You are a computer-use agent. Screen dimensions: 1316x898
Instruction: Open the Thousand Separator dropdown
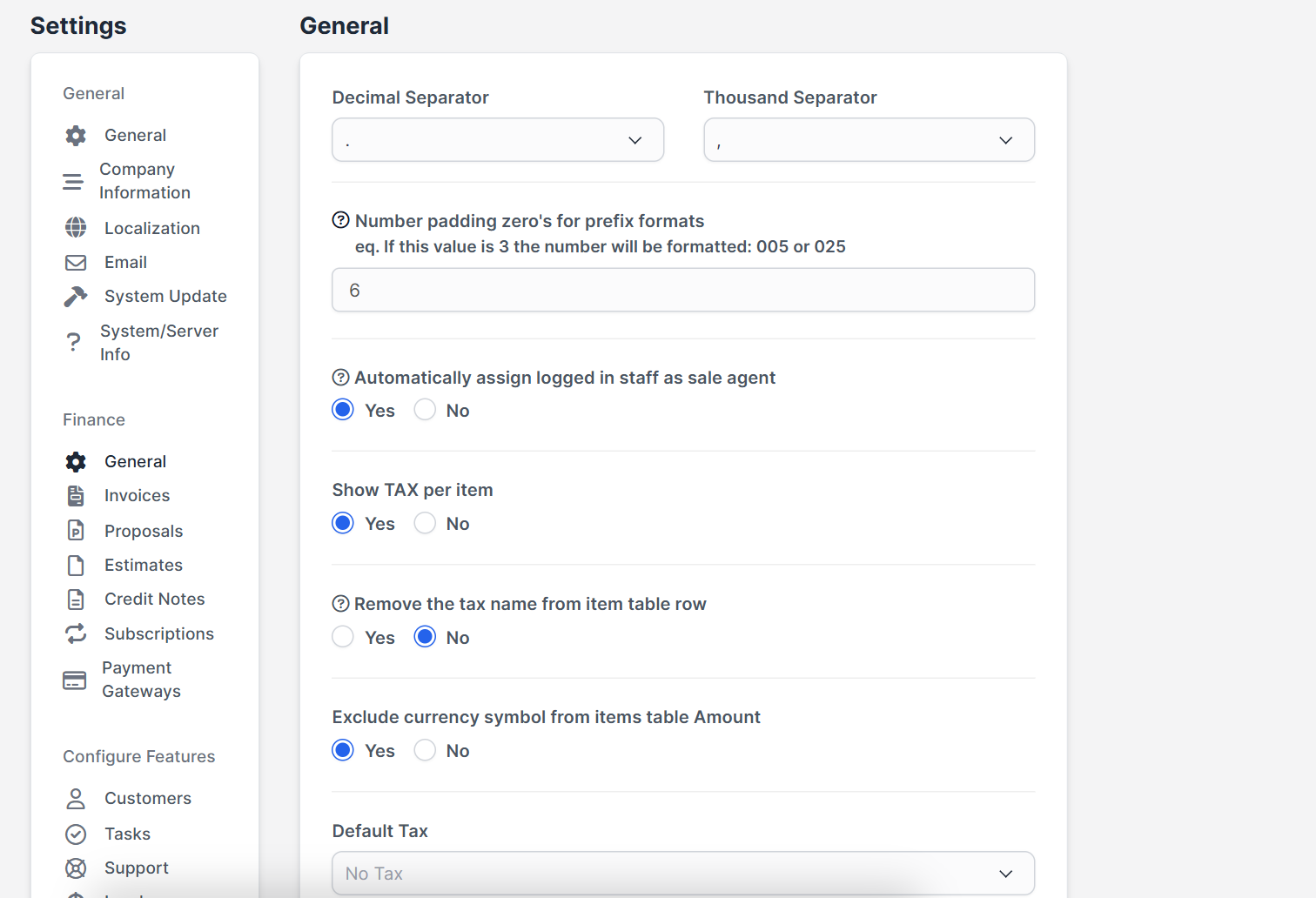point(869,140)
